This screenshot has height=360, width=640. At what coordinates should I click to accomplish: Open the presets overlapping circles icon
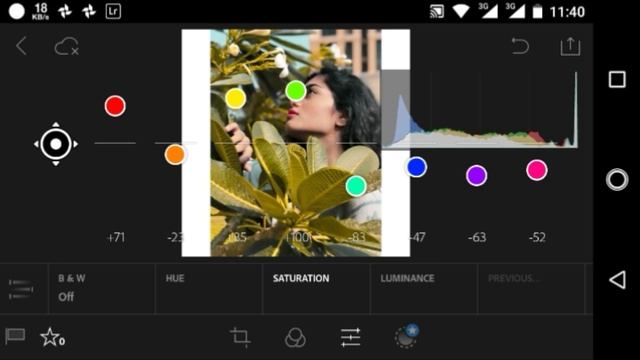pos(295,338)
